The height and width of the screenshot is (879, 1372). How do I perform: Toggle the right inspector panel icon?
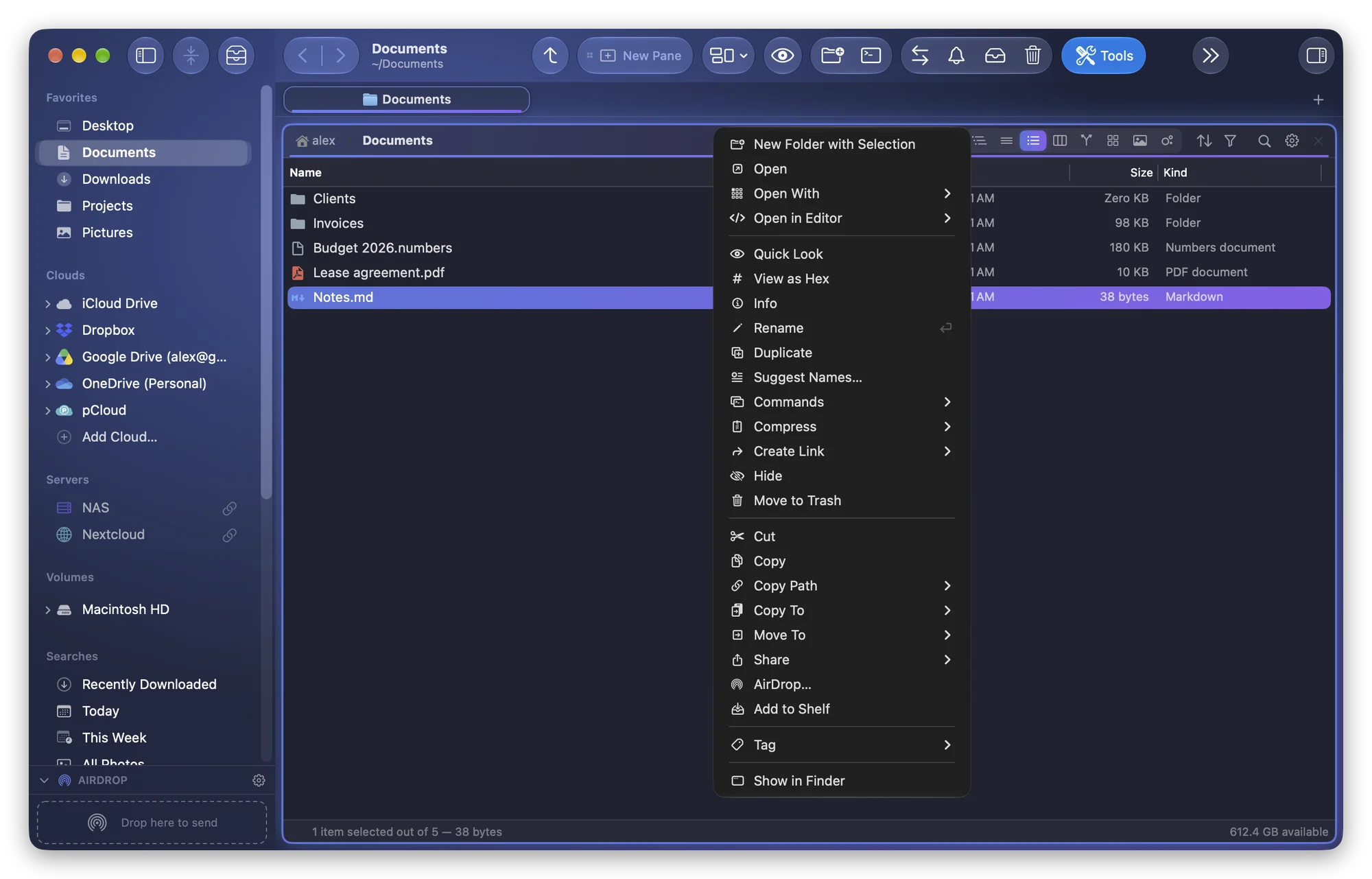click(1316, 56)
